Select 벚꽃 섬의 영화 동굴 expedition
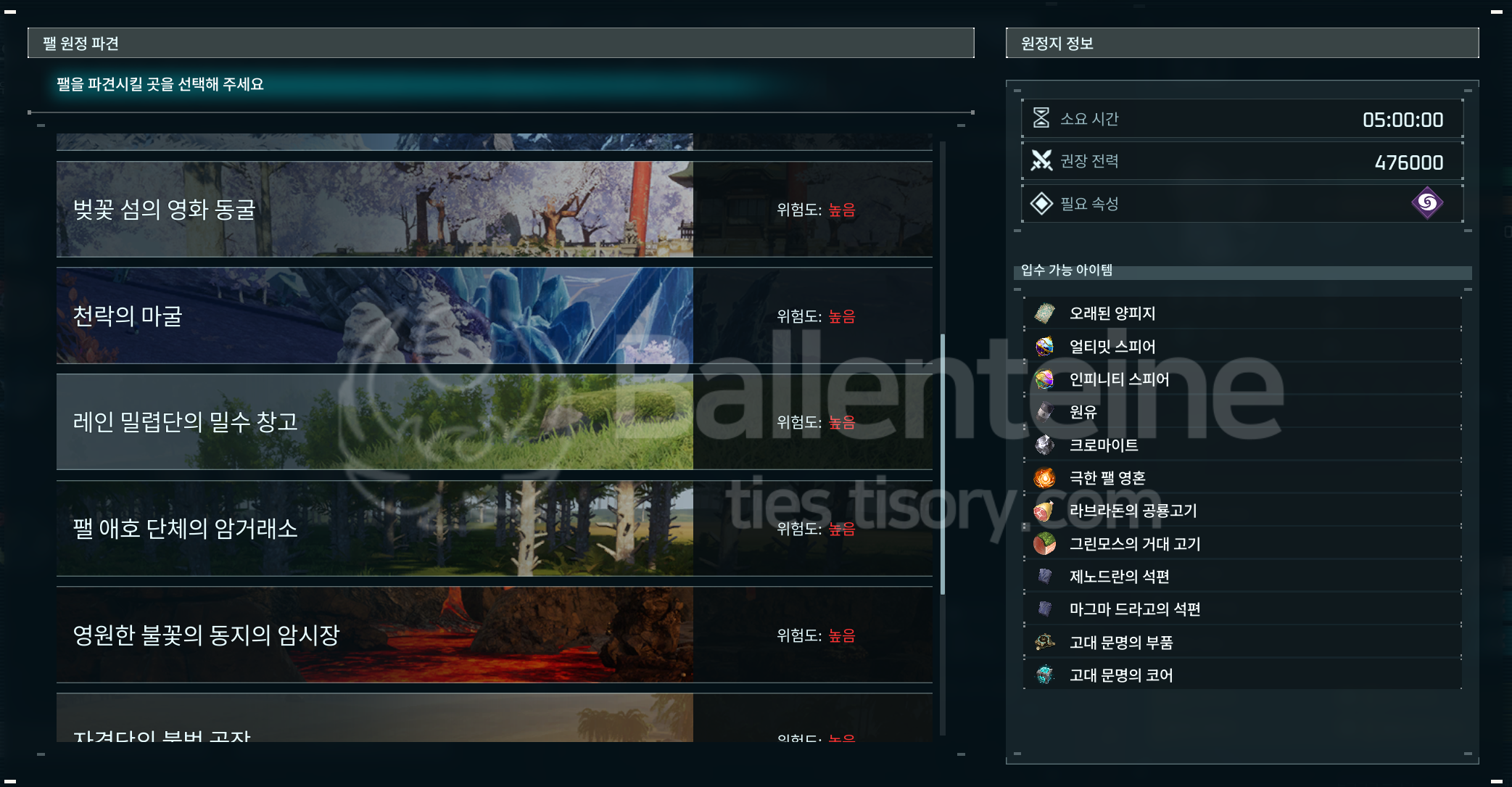Screen dimensions: 1512x787 493,210
